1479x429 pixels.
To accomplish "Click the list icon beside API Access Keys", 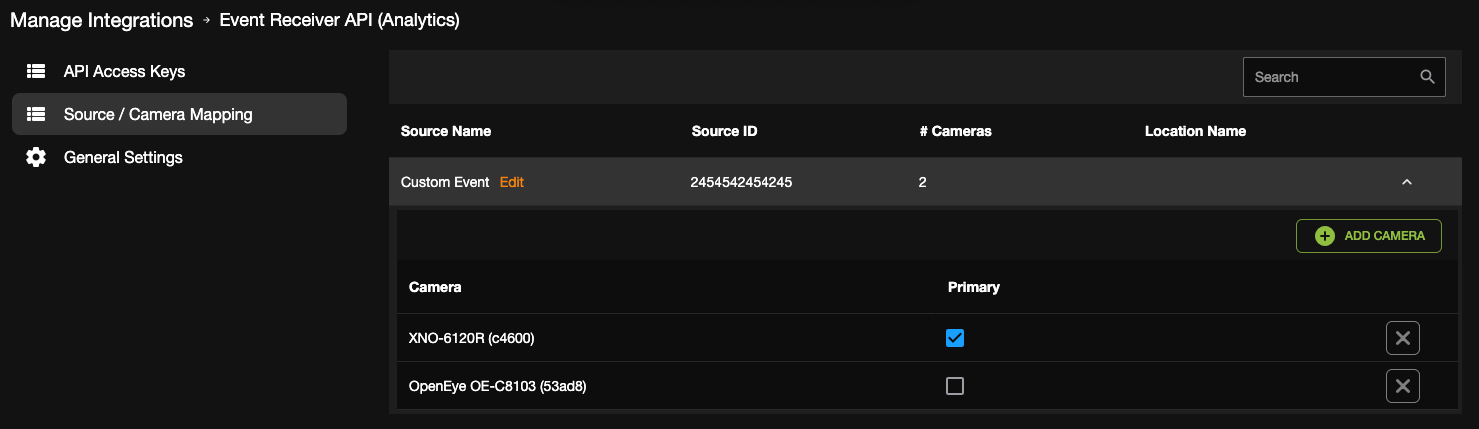I will pyautogui.click(x=36, y=72).
